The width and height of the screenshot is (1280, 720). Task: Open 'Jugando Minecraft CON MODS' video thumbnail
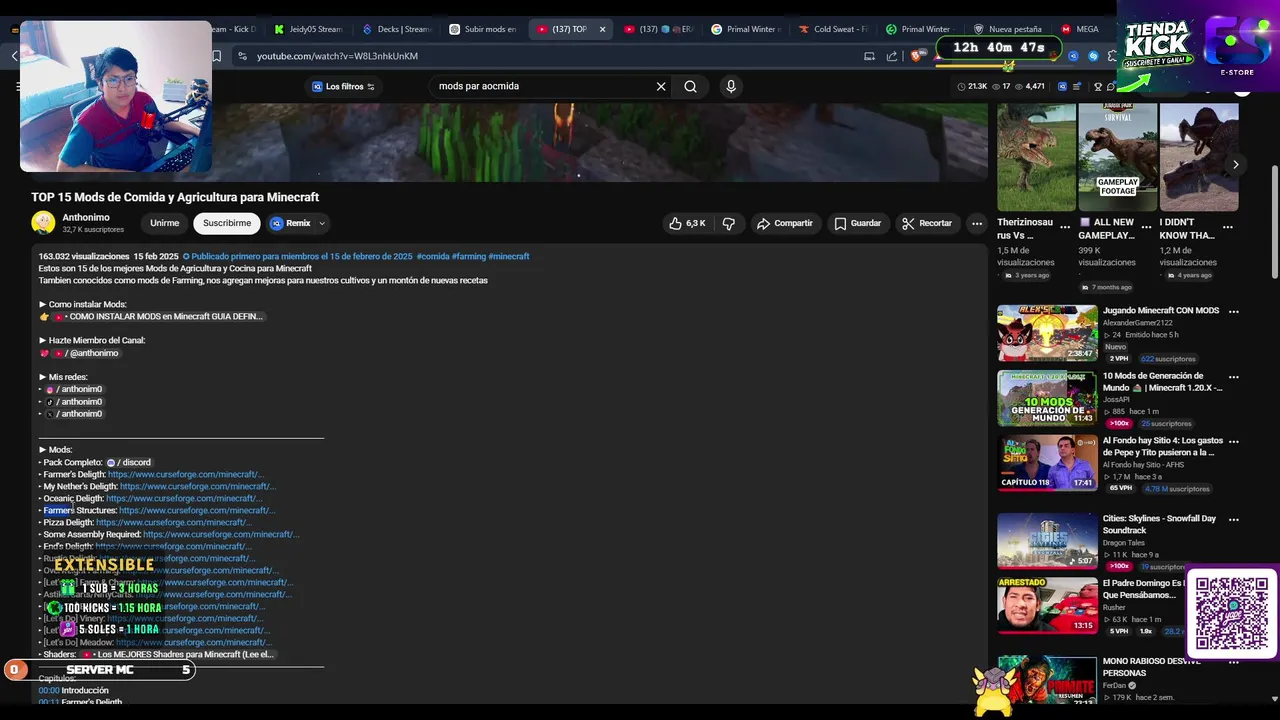pos(1047,333)
